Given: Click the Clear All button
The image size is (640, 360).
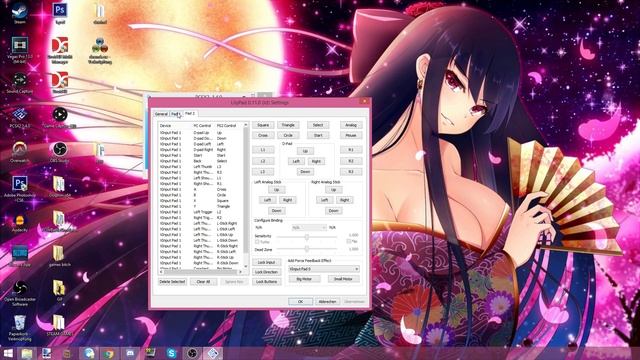Looking at the screenshot, I should (x=203, y=282).
